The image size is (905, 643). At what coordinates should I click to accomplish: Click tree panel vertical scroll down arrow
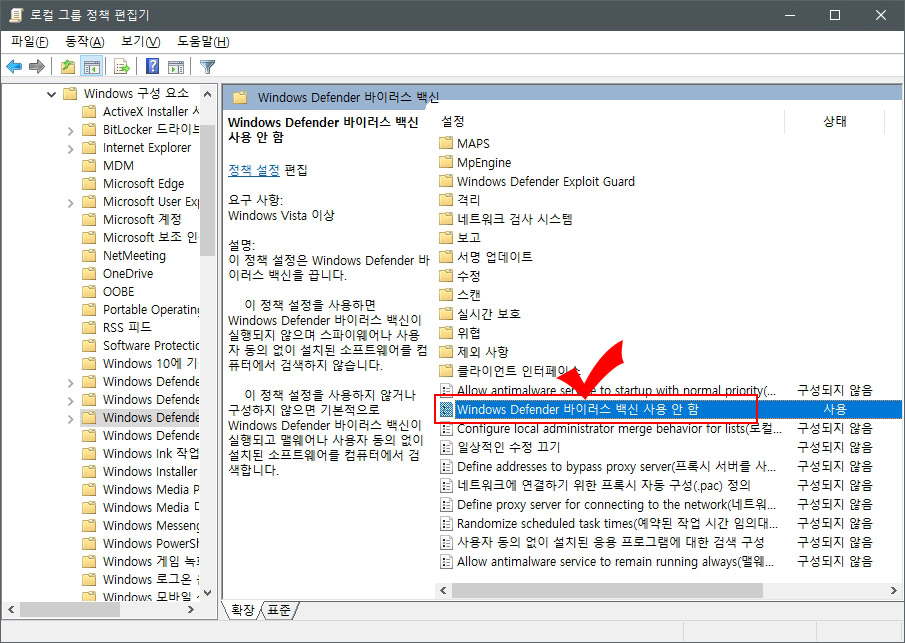coord(208,593)
